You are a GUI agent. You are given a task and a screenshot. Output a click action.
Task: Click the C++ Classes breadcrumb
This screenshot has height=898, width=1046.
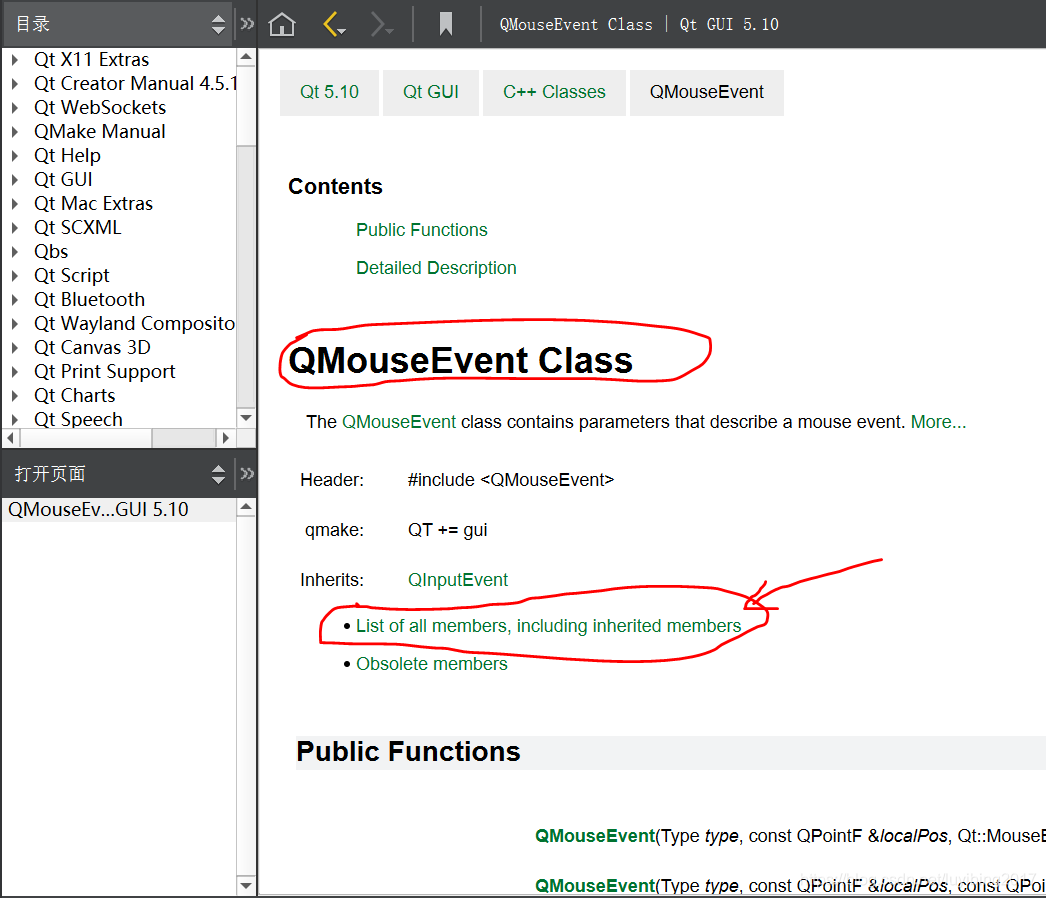554,92
